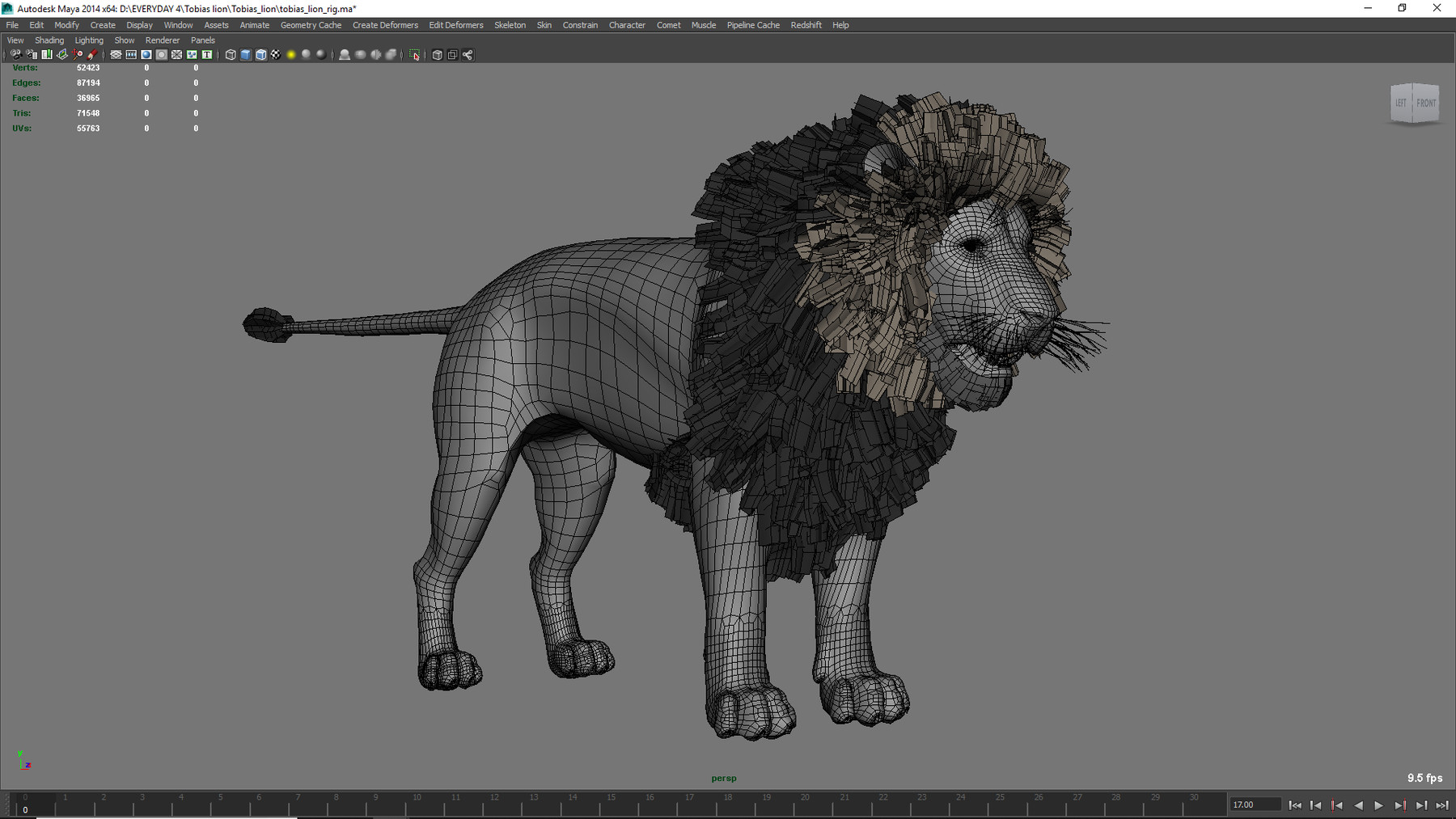Go to start of playback range
This screenshot has height=819, width=1456.
click(x=1295, y=805)
